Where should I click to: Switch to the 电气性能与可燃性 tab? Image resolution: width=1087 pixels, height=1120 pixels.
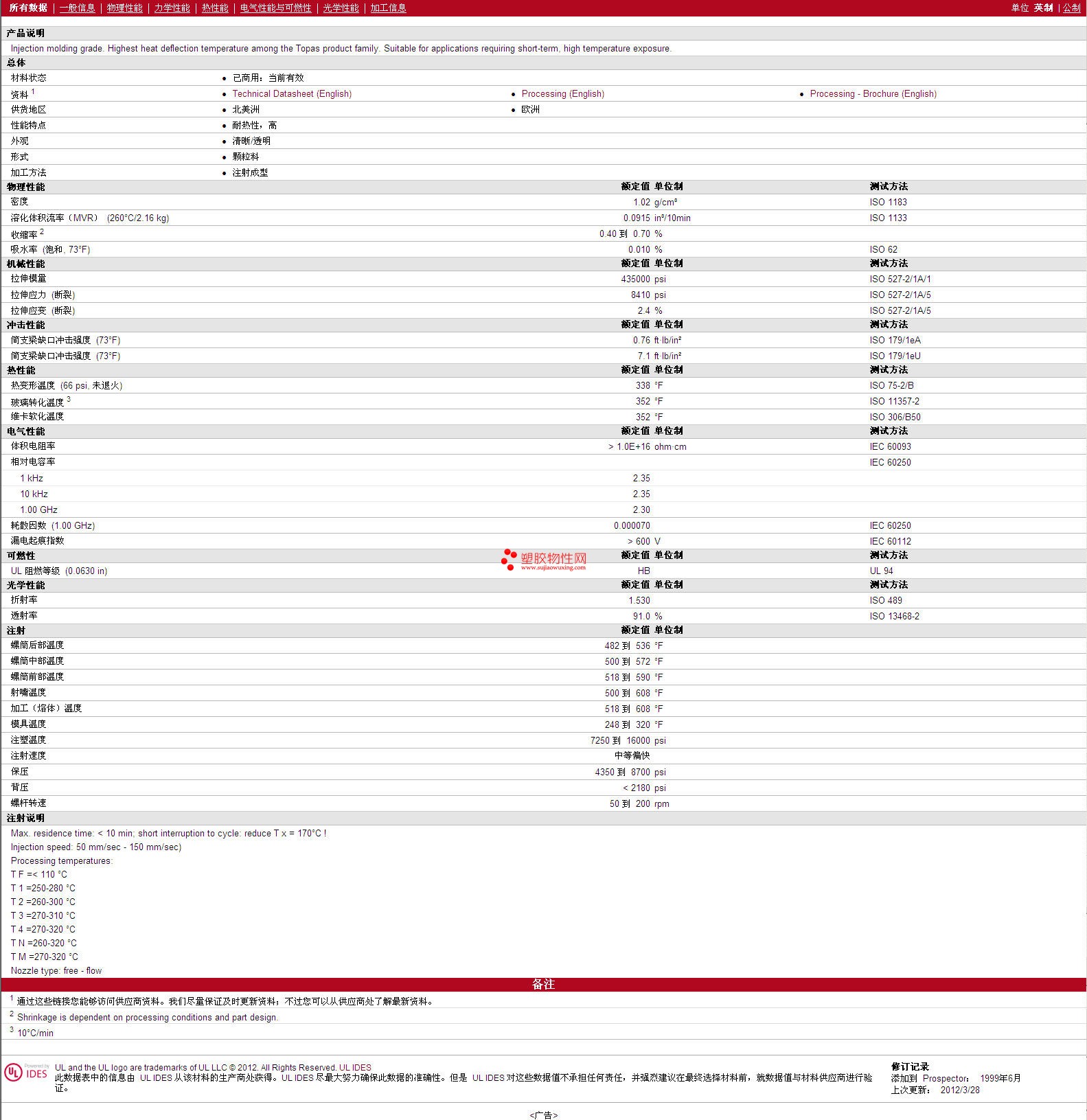pos(275,8)
